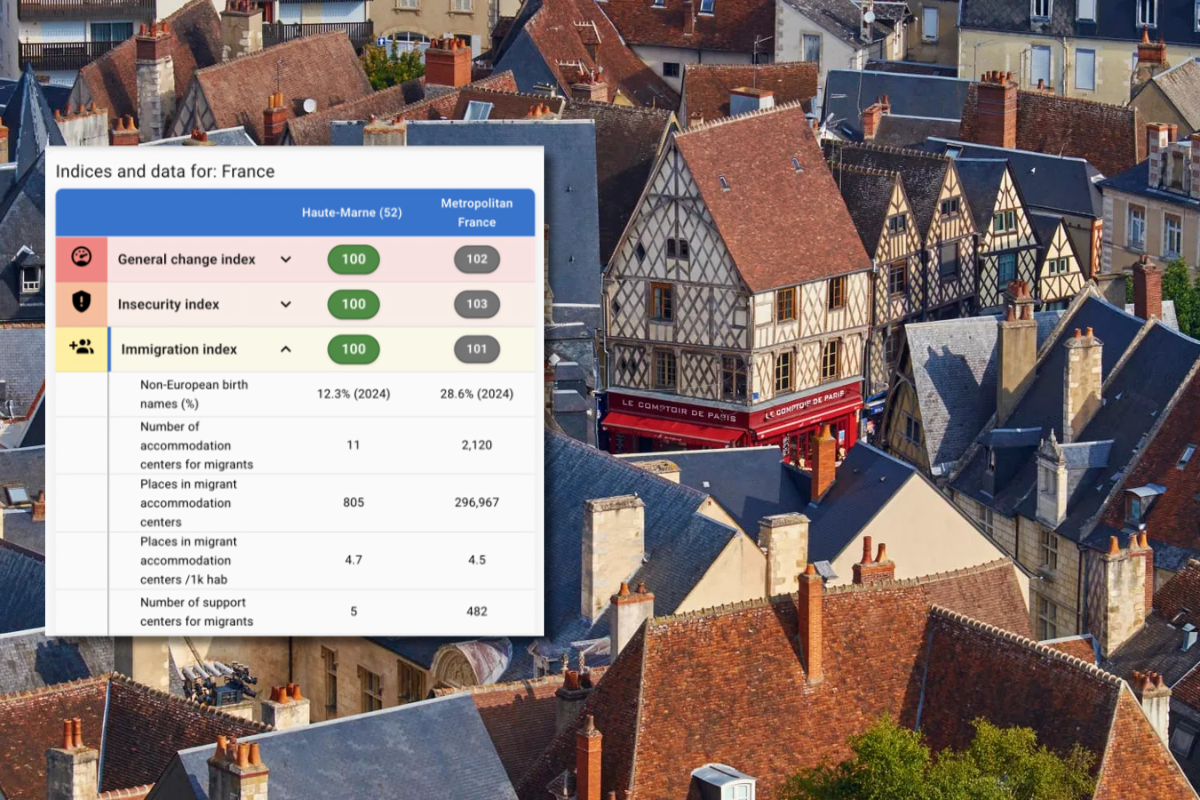The height and width of the screenshot is (800, 1200).
Task: Expand the Insecurity index chevron
Action: pyautogui.click(x=285, y=304)
